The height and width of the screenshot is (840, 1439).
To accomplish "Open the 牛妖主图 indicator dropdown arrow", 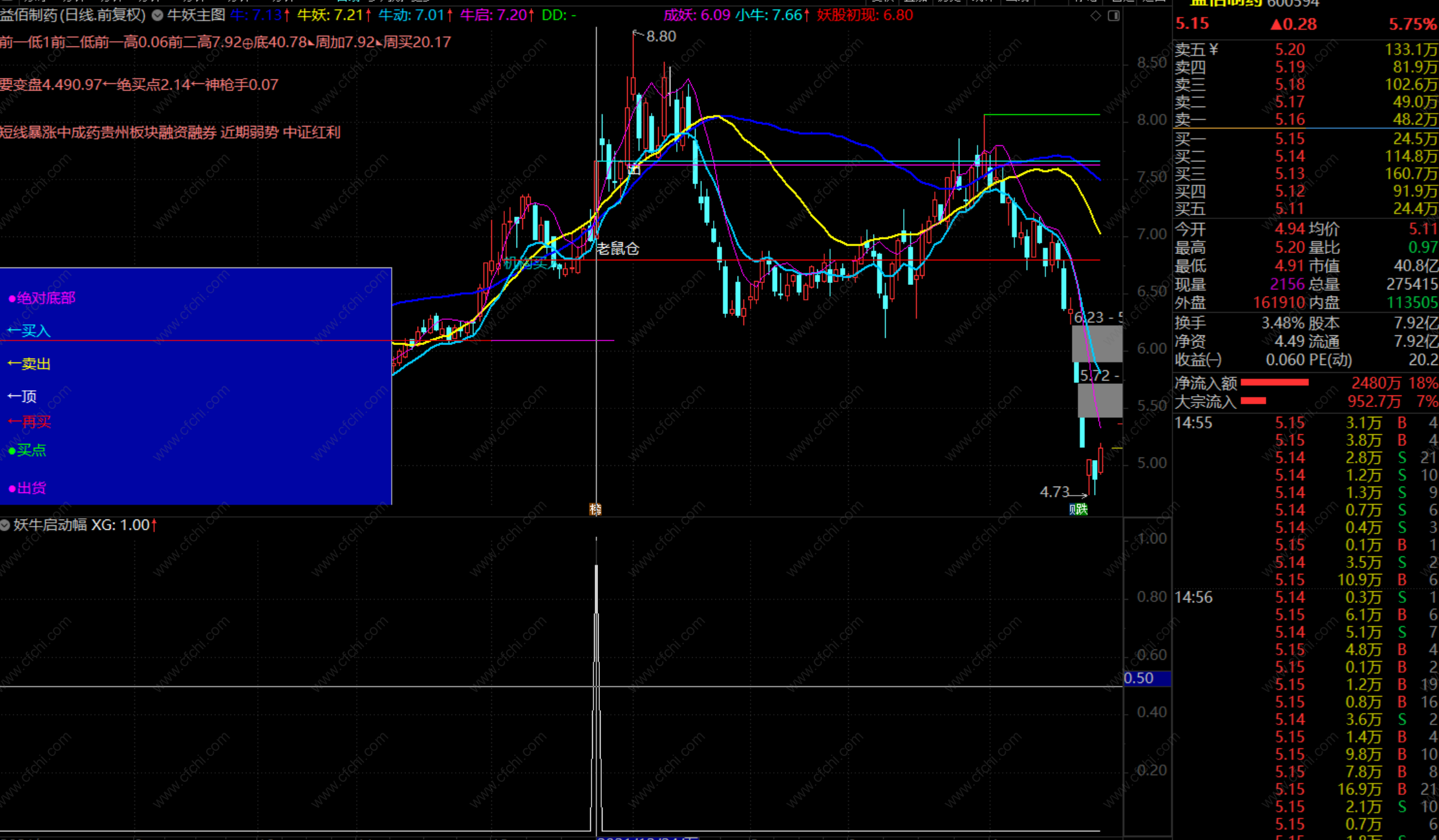I will point(157,16).
